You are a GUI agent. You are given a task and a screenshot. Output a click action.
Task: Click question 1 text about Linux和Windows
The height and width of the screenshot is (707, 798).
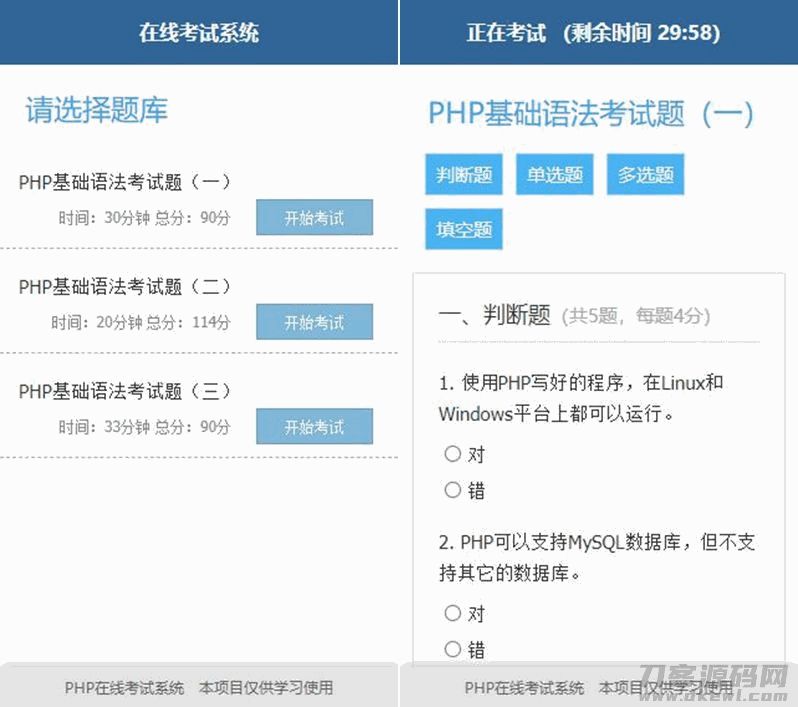point(581,397)
